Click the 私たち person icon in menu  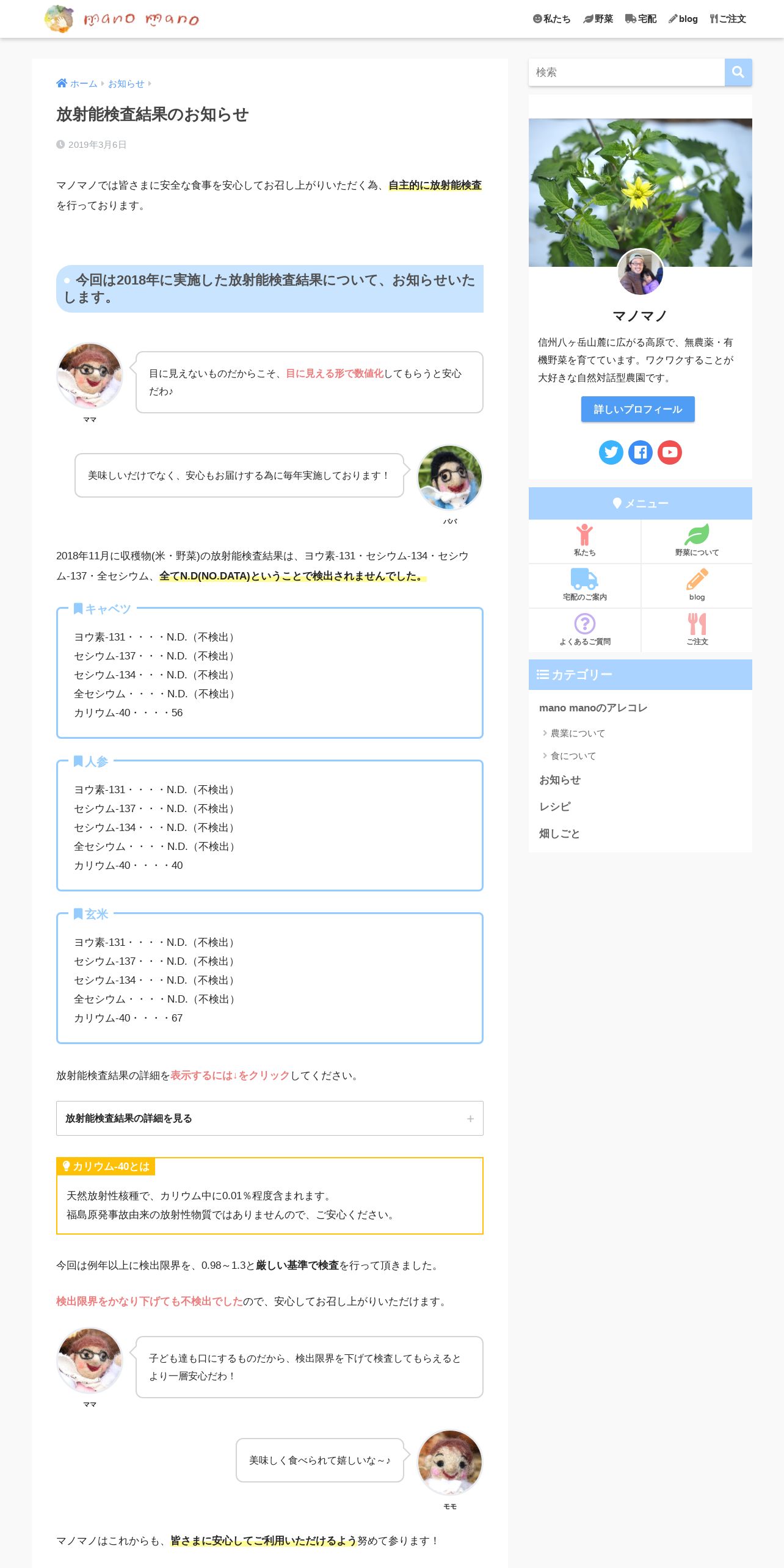tap(584, 535)
